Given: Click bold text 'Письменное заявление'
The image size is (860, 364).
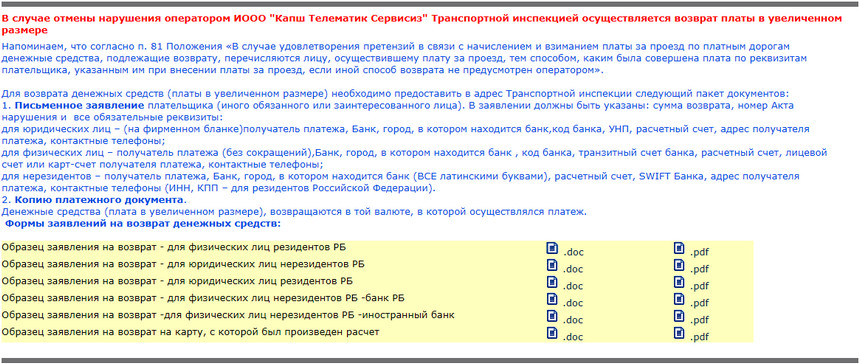Looking at the screenshot, I should [80, 105].
